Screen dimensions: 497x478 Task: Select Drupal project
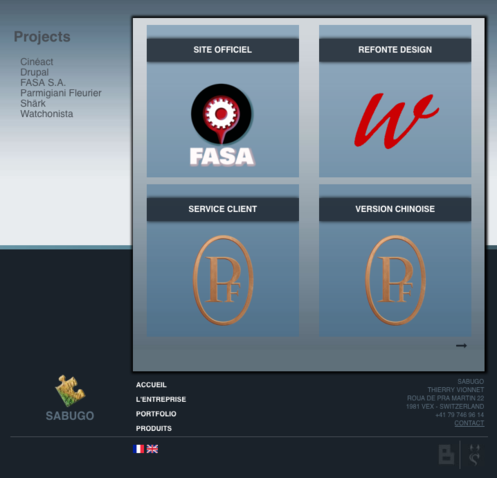(34, 72)
